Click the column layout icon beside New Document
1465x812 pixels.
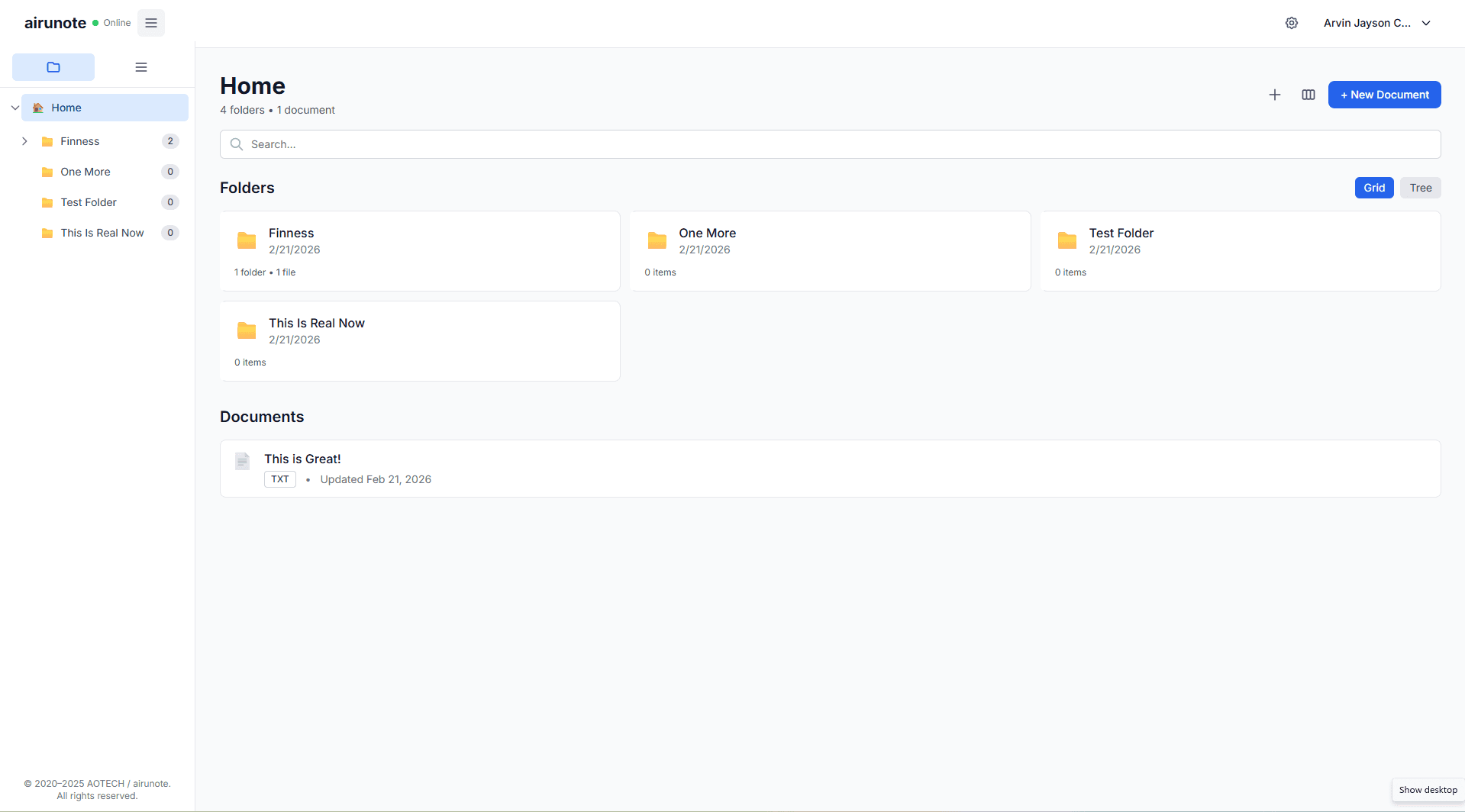click(1308, 95)
